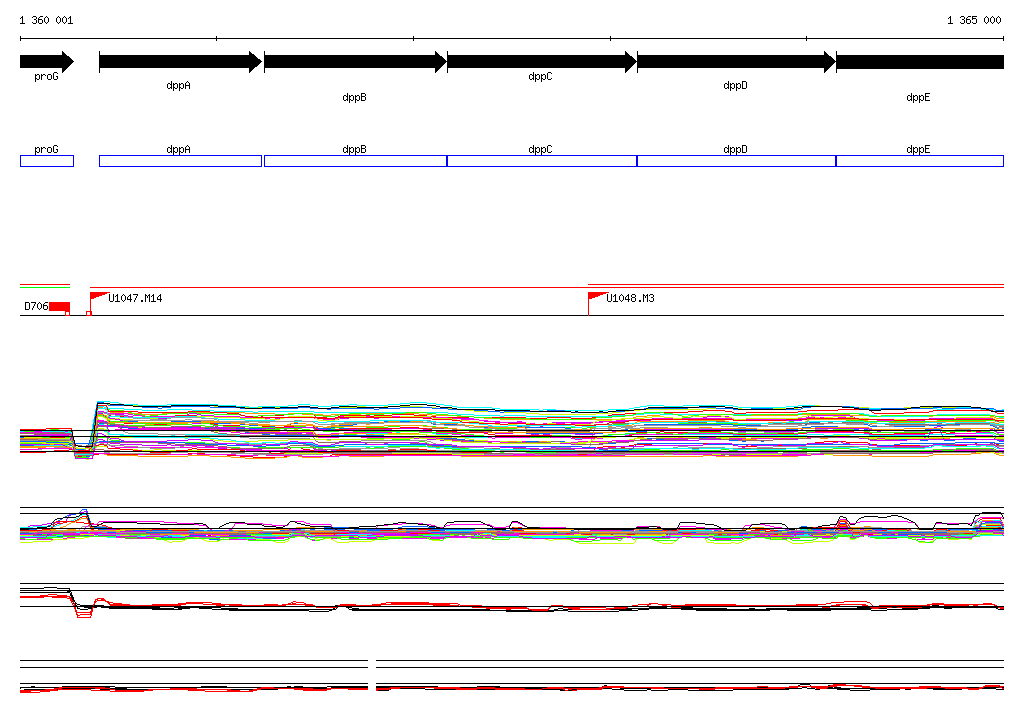Select the dppD blue outlined box
Image resolution: width=1024 pixels, height=714 pixels.
[736, 161]
